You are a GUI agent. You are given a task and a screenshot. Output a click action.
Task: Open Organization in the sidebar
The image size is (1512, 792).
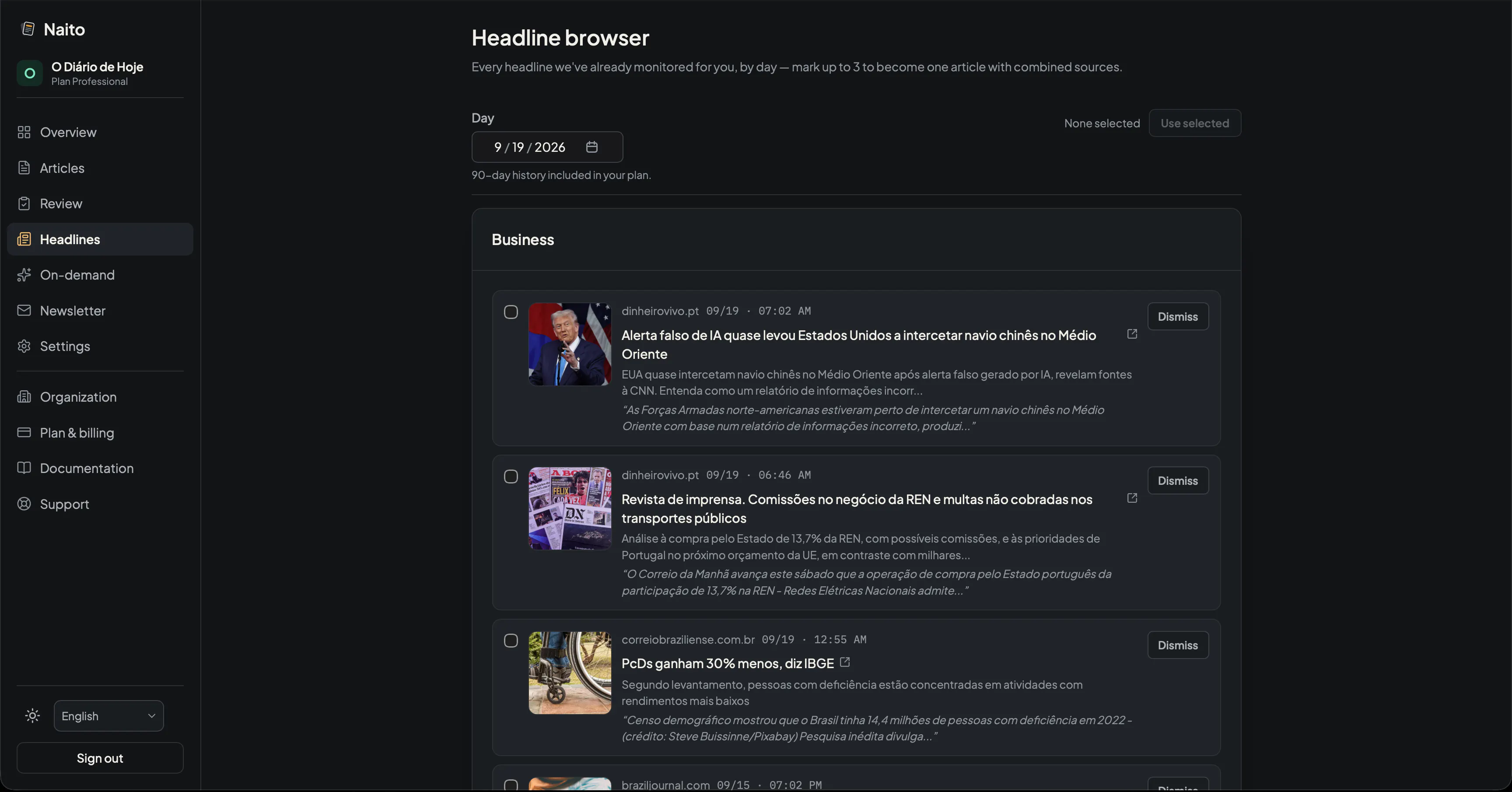click(x=100, y=397)
